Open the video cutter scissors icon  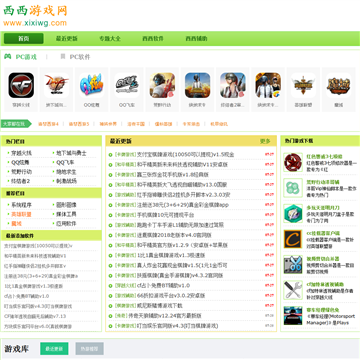tap(293, 265)
